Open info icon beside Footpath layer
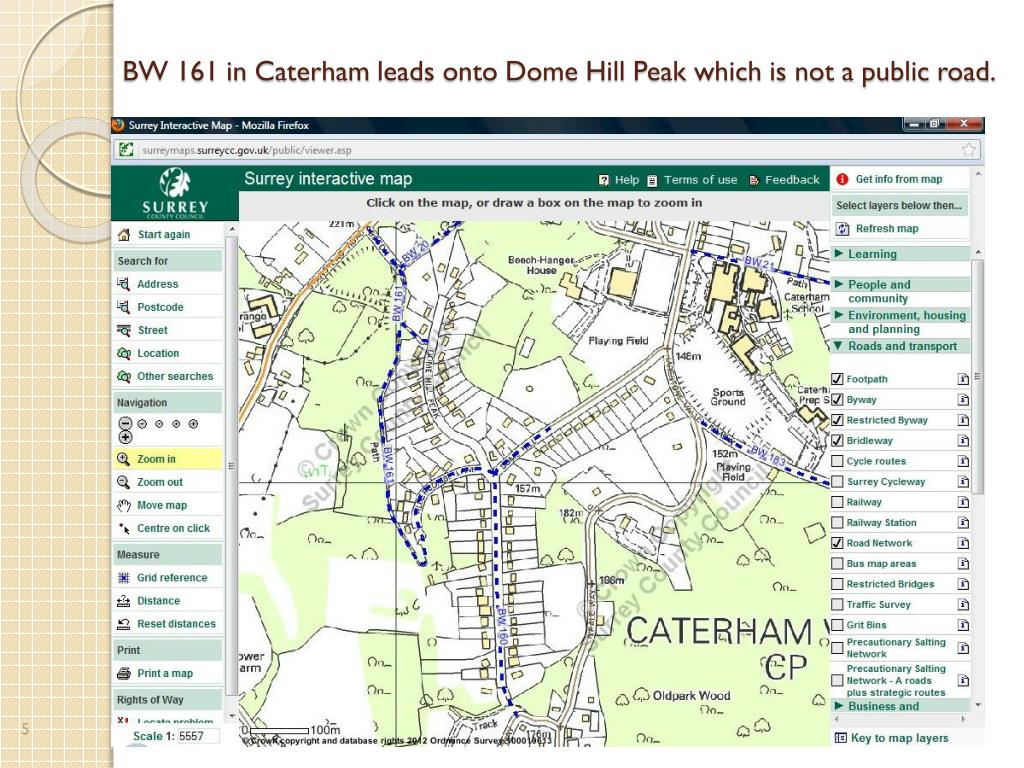Screen dimensions: 1024x768 click(x=963, y=379)
